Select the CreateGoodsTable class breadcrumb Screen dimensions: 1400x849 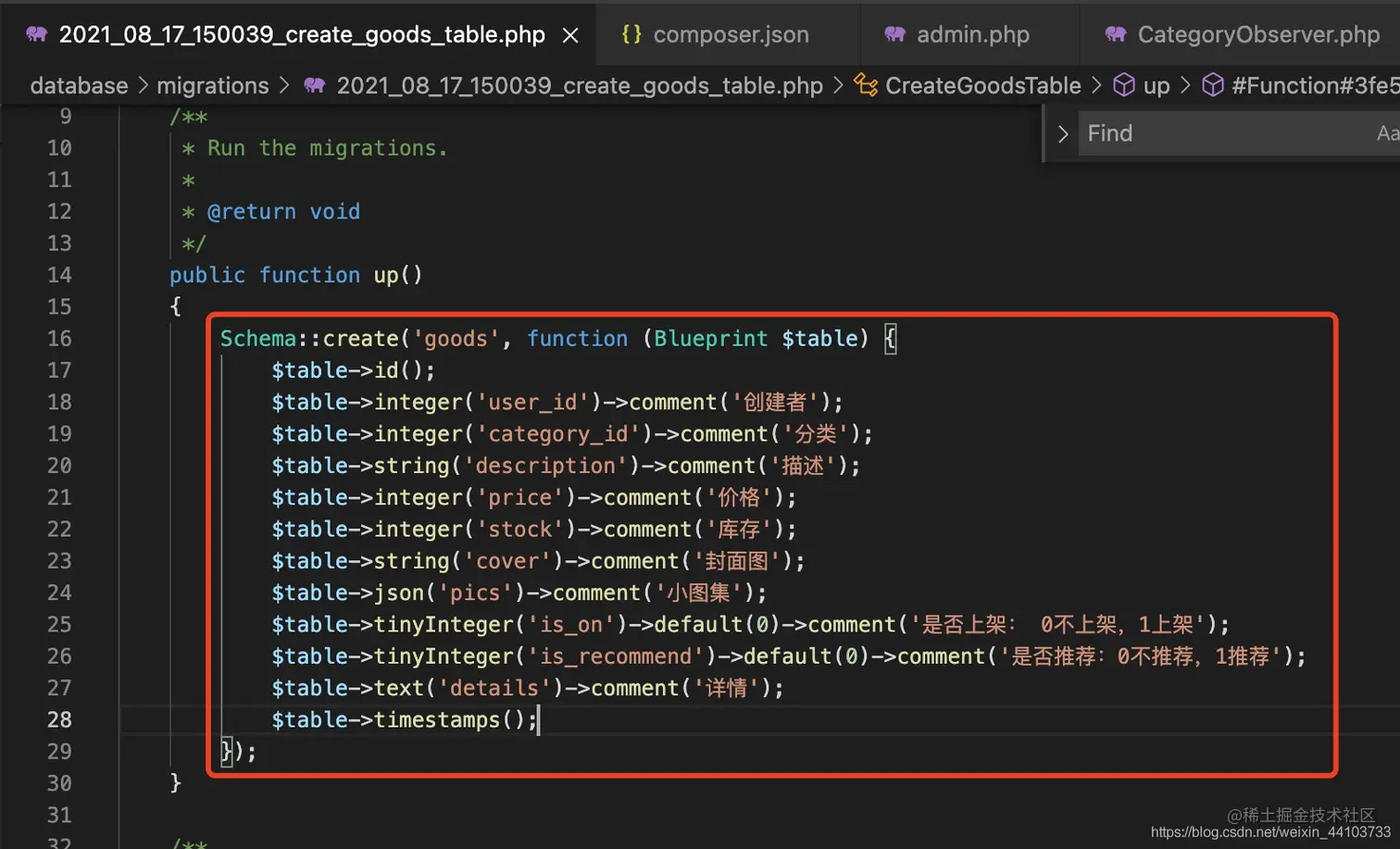(982, 85)
